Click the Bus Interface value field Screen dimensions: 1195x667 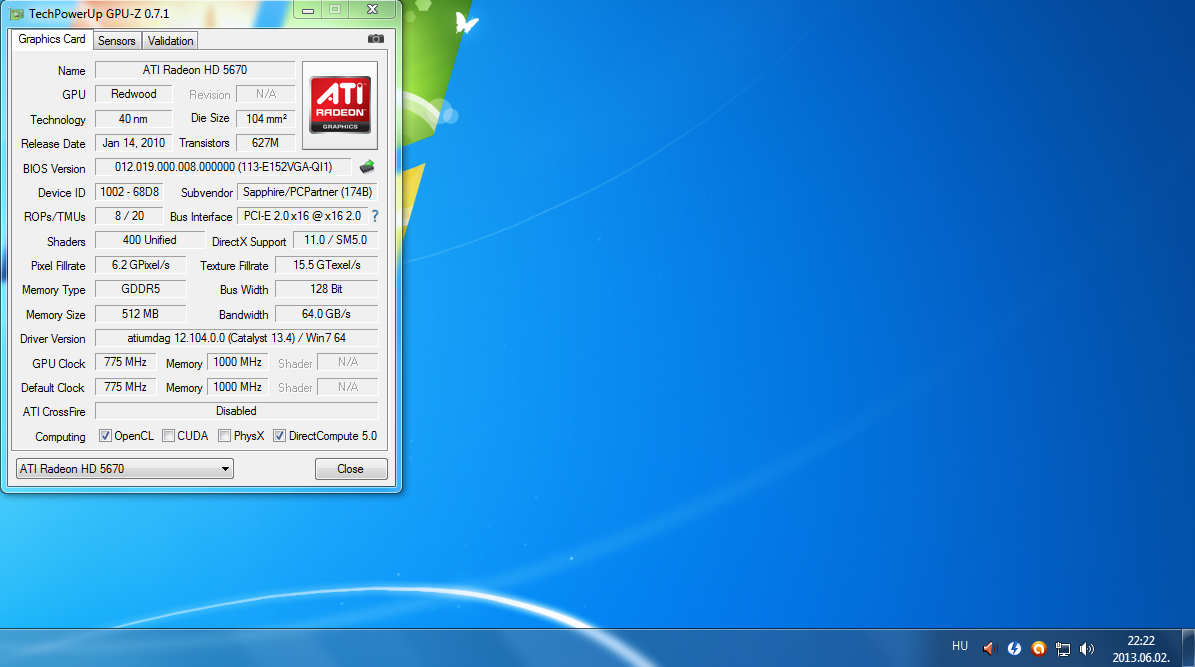click(x=303, y=216)
